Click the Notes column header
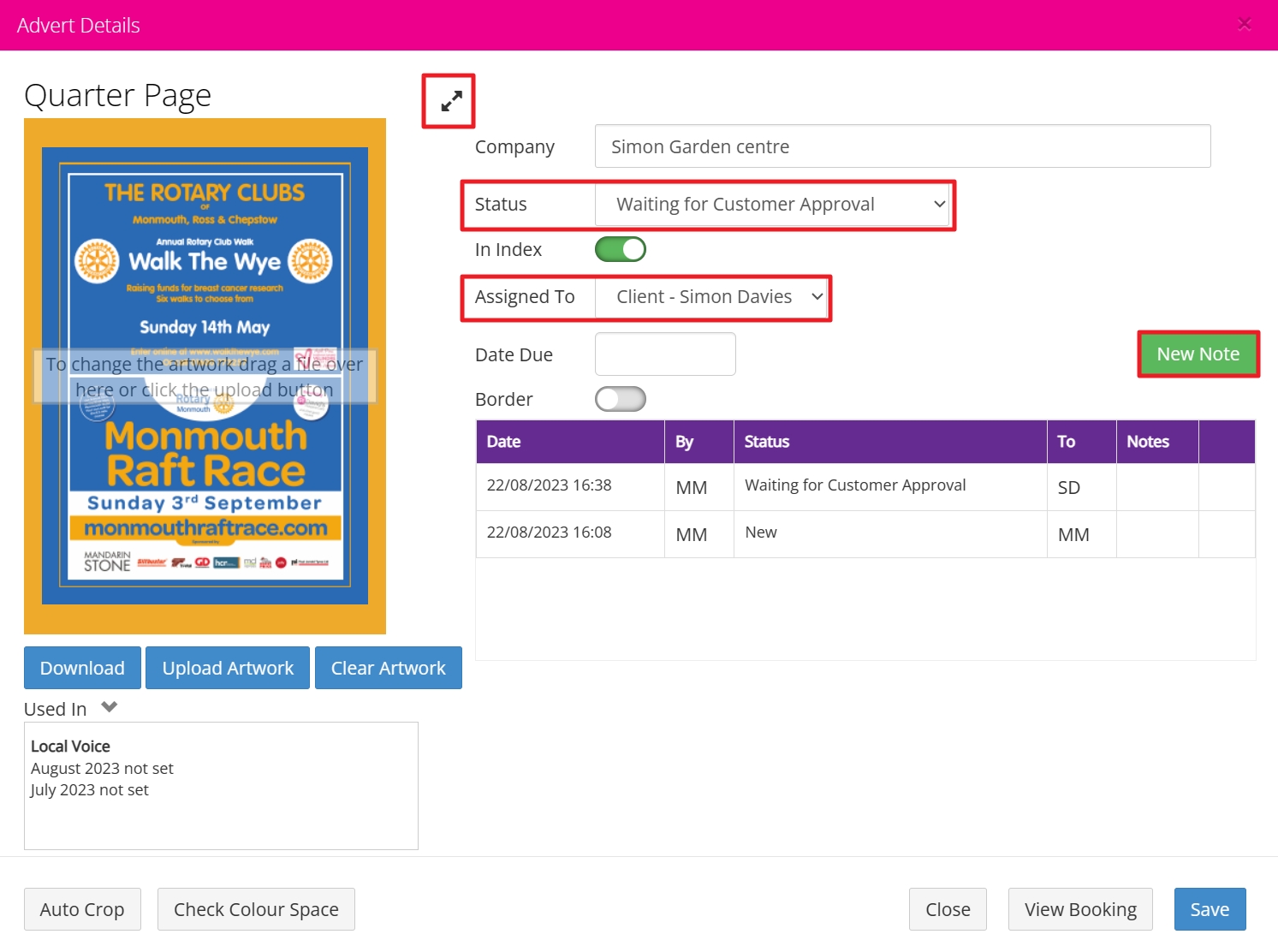Screen dimensions: 1278x952 (1157, 442)
